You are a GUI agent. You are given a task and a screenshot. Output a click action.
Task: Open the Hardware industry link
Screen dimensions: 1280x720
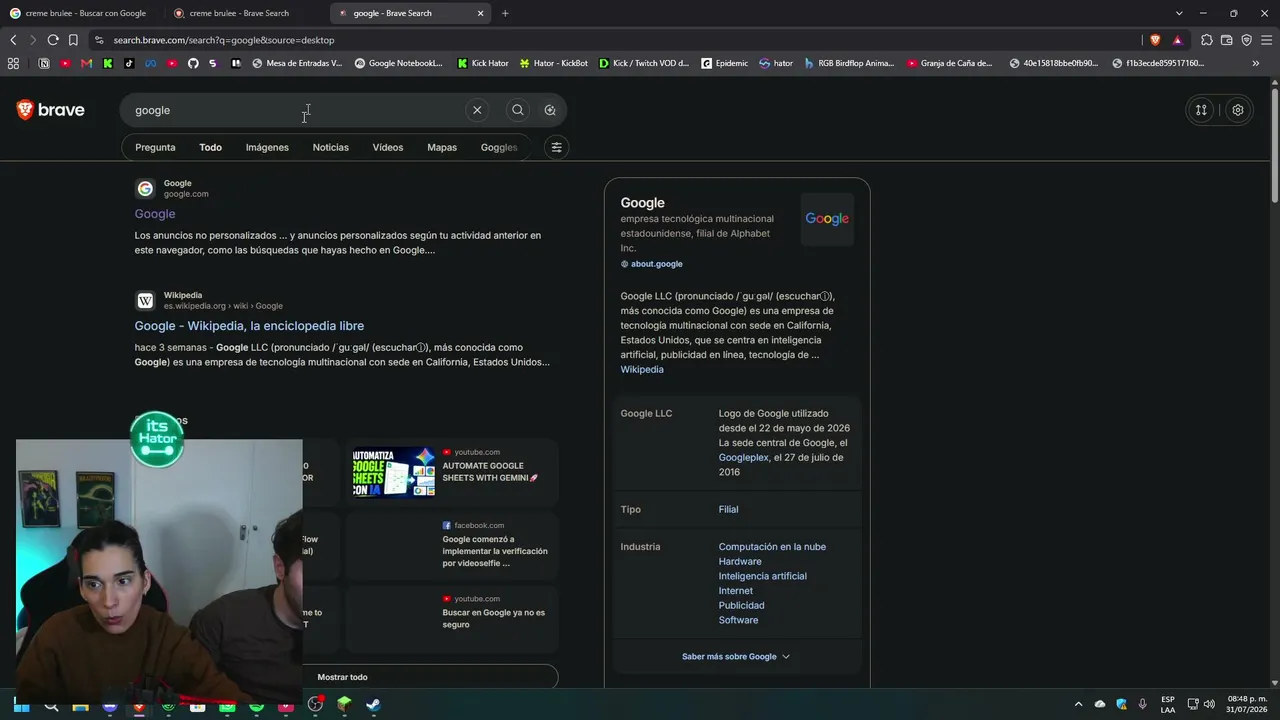click(740, 562)
